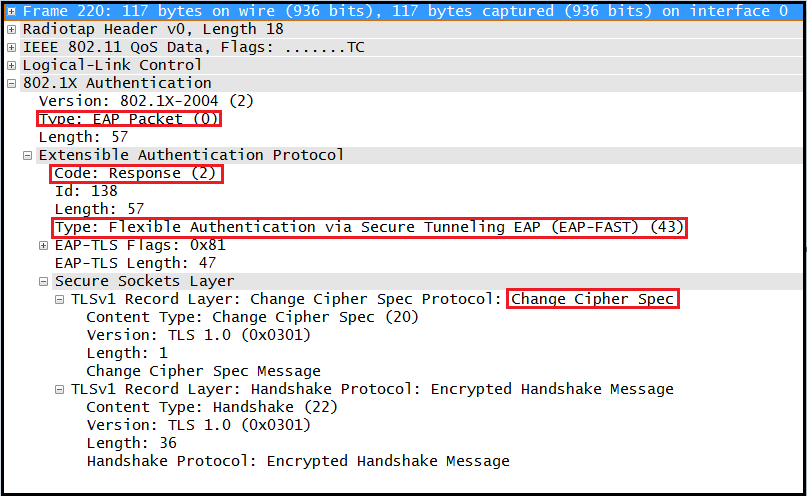Viewport: 807px width, 496px height.
Task: Collapse the Extensible Authentication Protocol node
Action: 28,155
